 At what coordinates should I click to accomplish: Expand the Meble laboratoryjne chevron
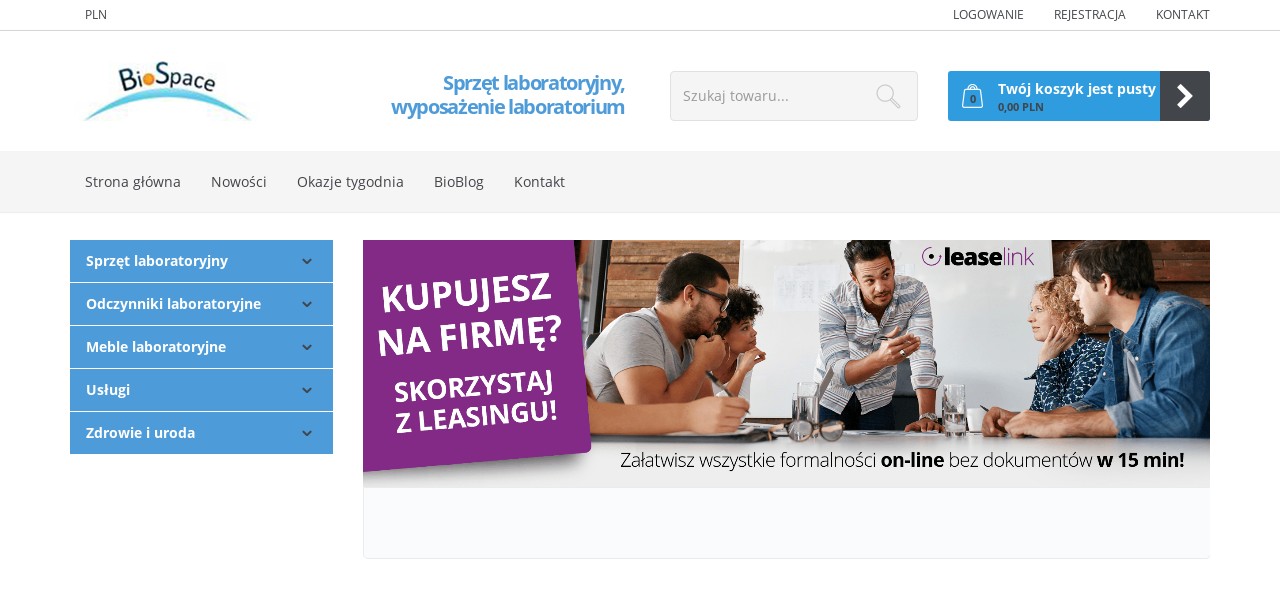tap(307, 347)
